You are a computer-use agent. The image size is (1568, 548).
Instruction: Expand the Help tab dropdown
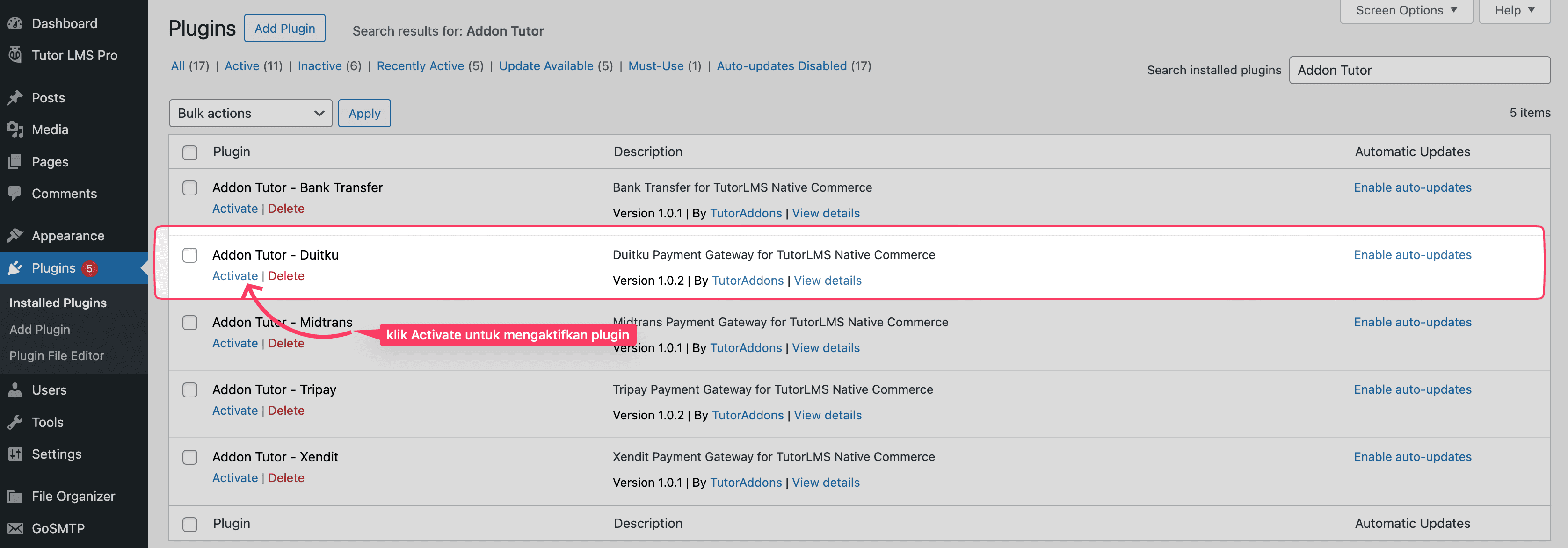coord(1514,10)
